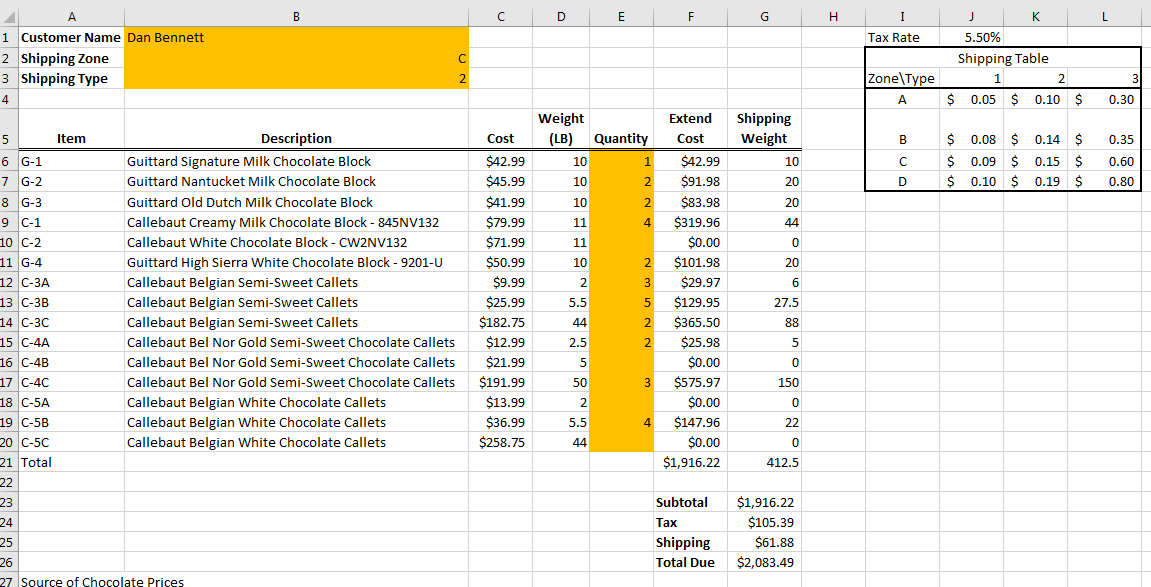Click the Source of Chocolate Prices cell
The image size is (1151, 587).
[x=102, y=581]
